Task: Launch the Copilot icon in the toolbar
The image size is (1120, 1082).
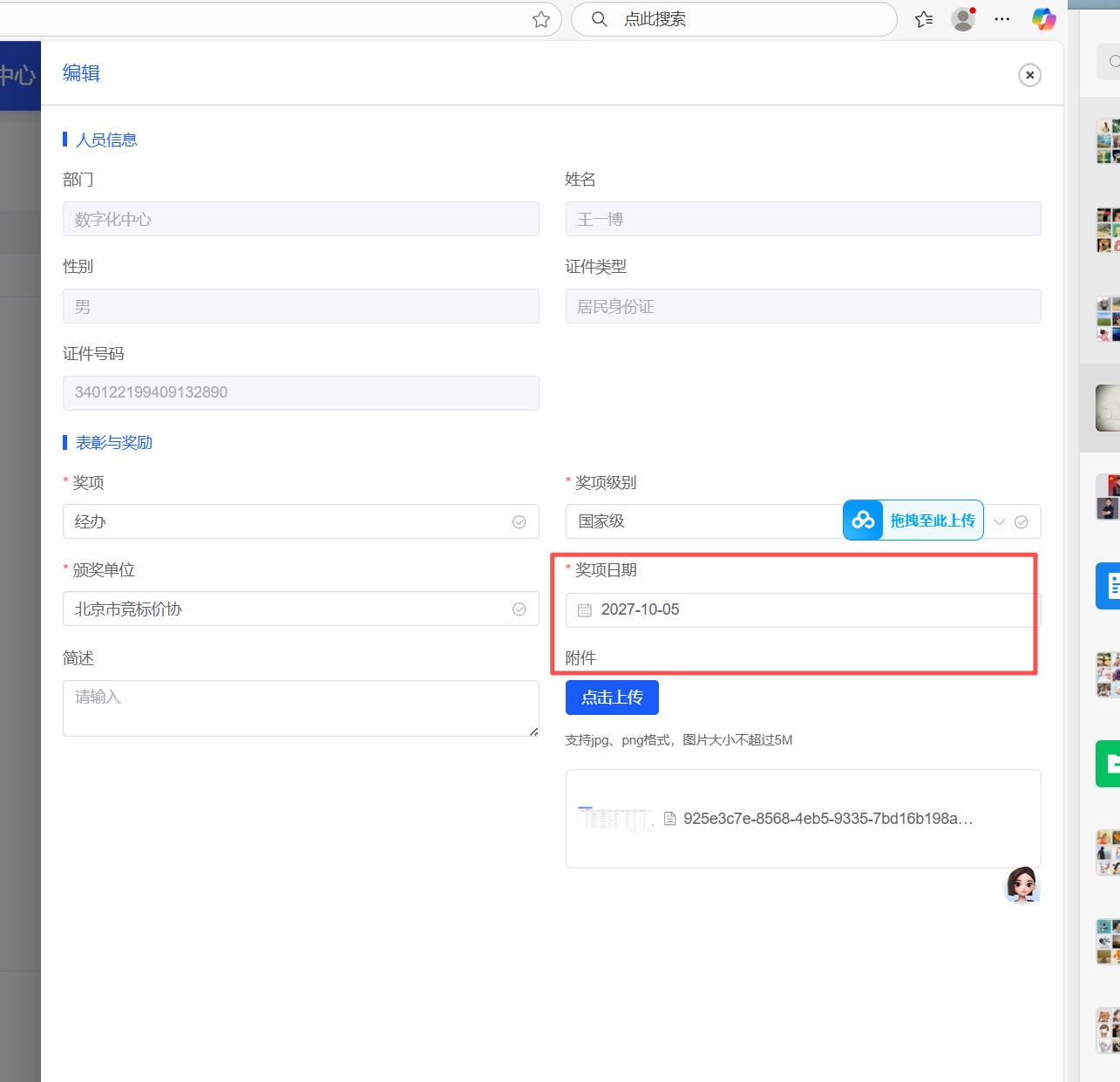Action: click(1043, 19)
